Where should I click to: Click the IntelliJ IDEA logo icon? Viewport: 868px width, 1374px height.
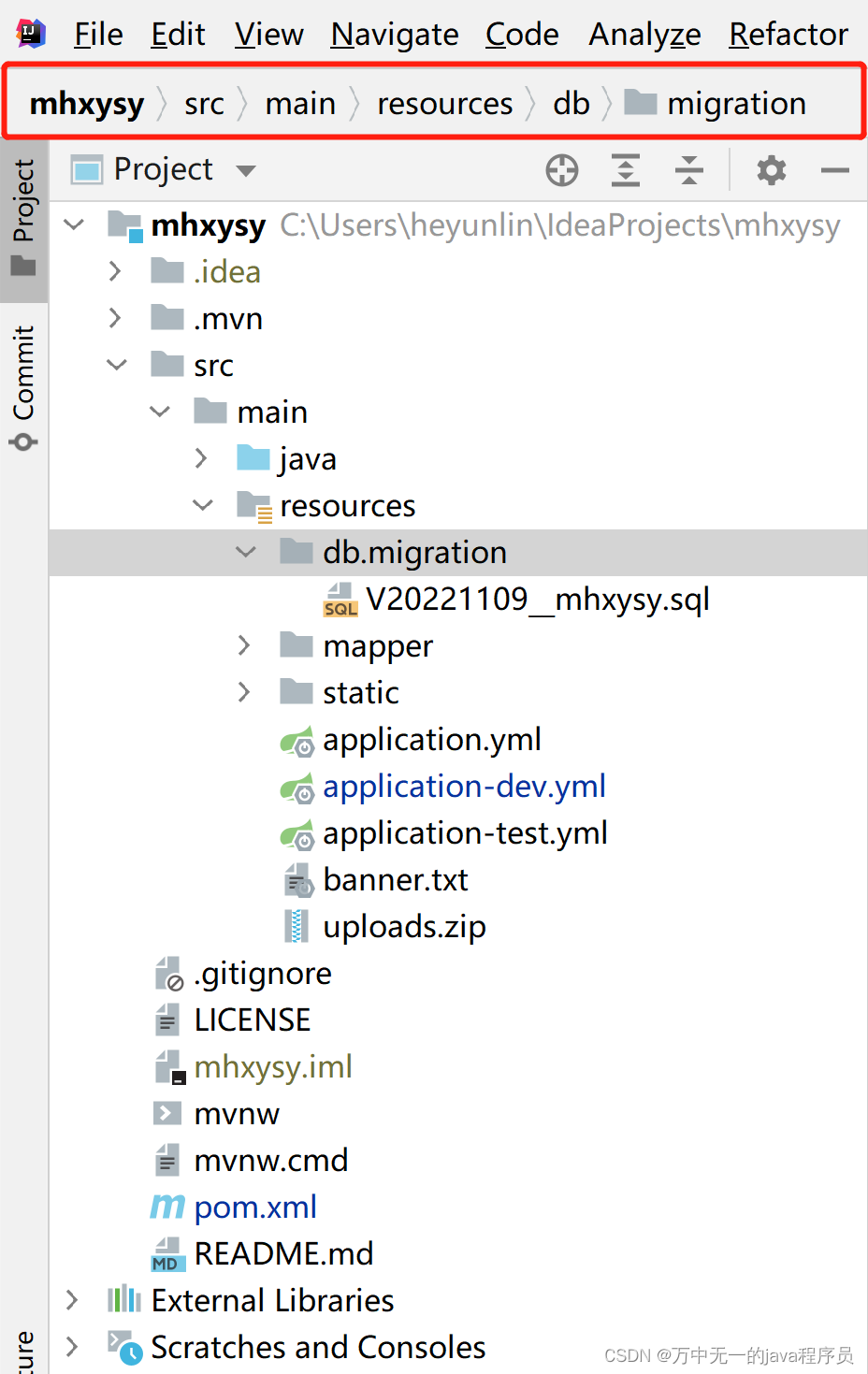[x=31, y=34]
